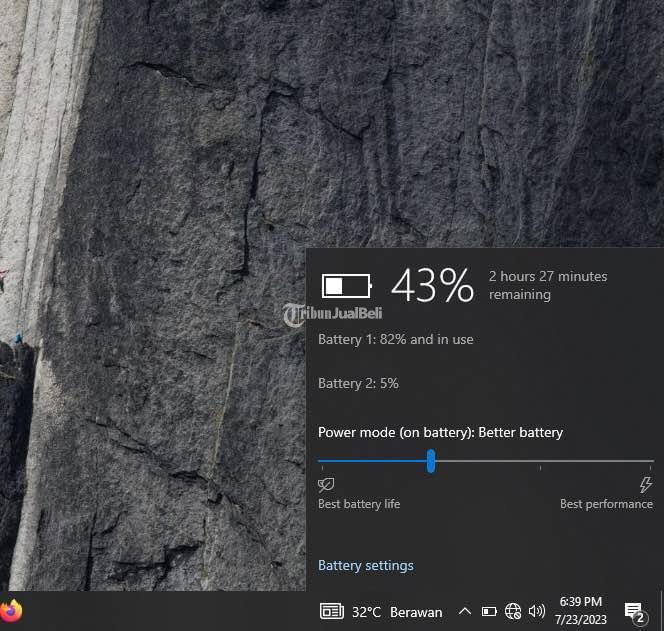The height and width of the screenshot is (631, 664).
Task: Click the 43% battery percentage text
Action: click(x=432, y=286)
